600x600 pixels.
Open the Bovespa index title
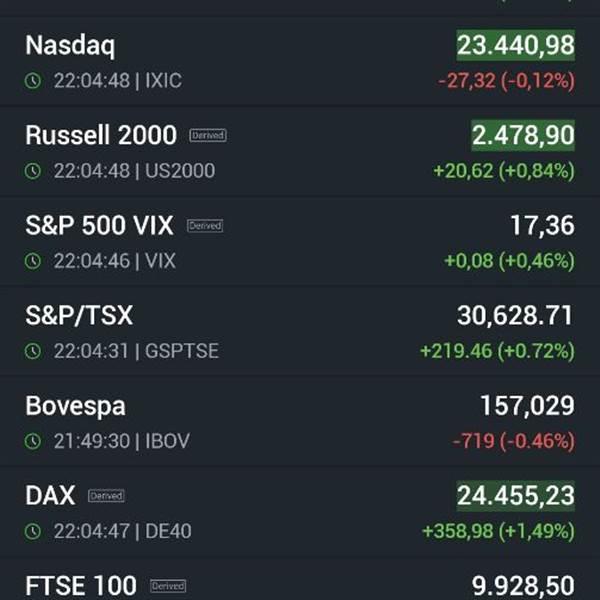75,406
